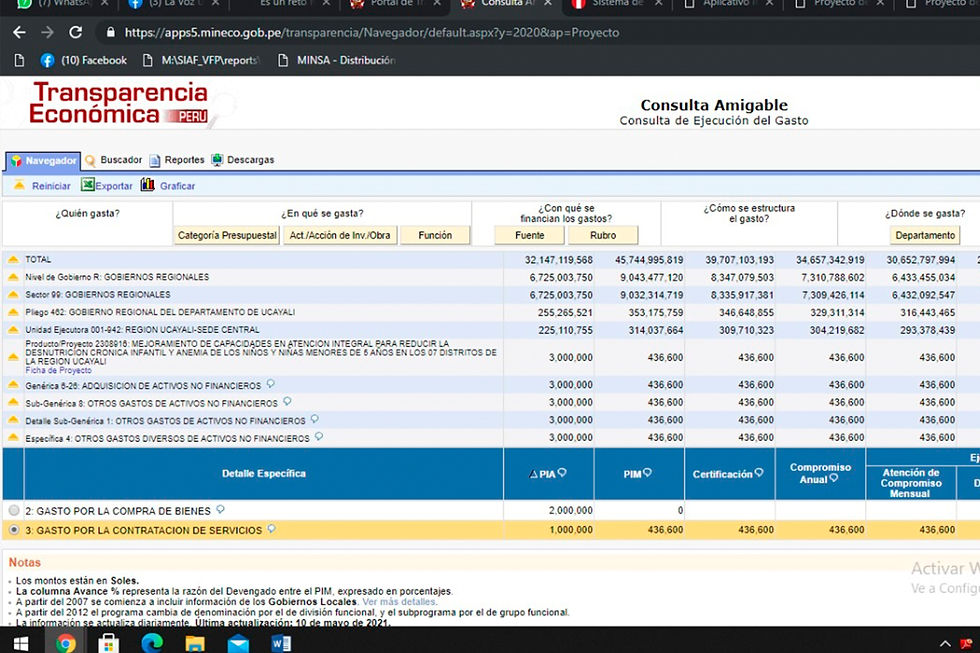Click the browser forward arrow
The width and height of the screenshot is (980, 653).
click(48, 32)
